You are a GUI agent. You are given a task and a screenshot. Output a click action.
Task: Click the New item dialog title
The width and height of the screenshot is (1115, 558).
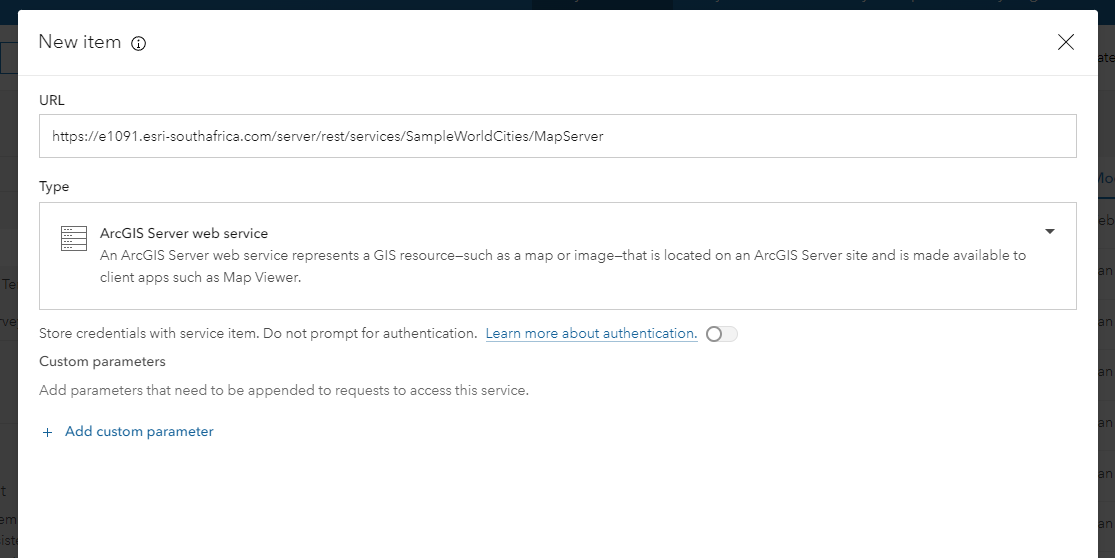click(79, 42)
